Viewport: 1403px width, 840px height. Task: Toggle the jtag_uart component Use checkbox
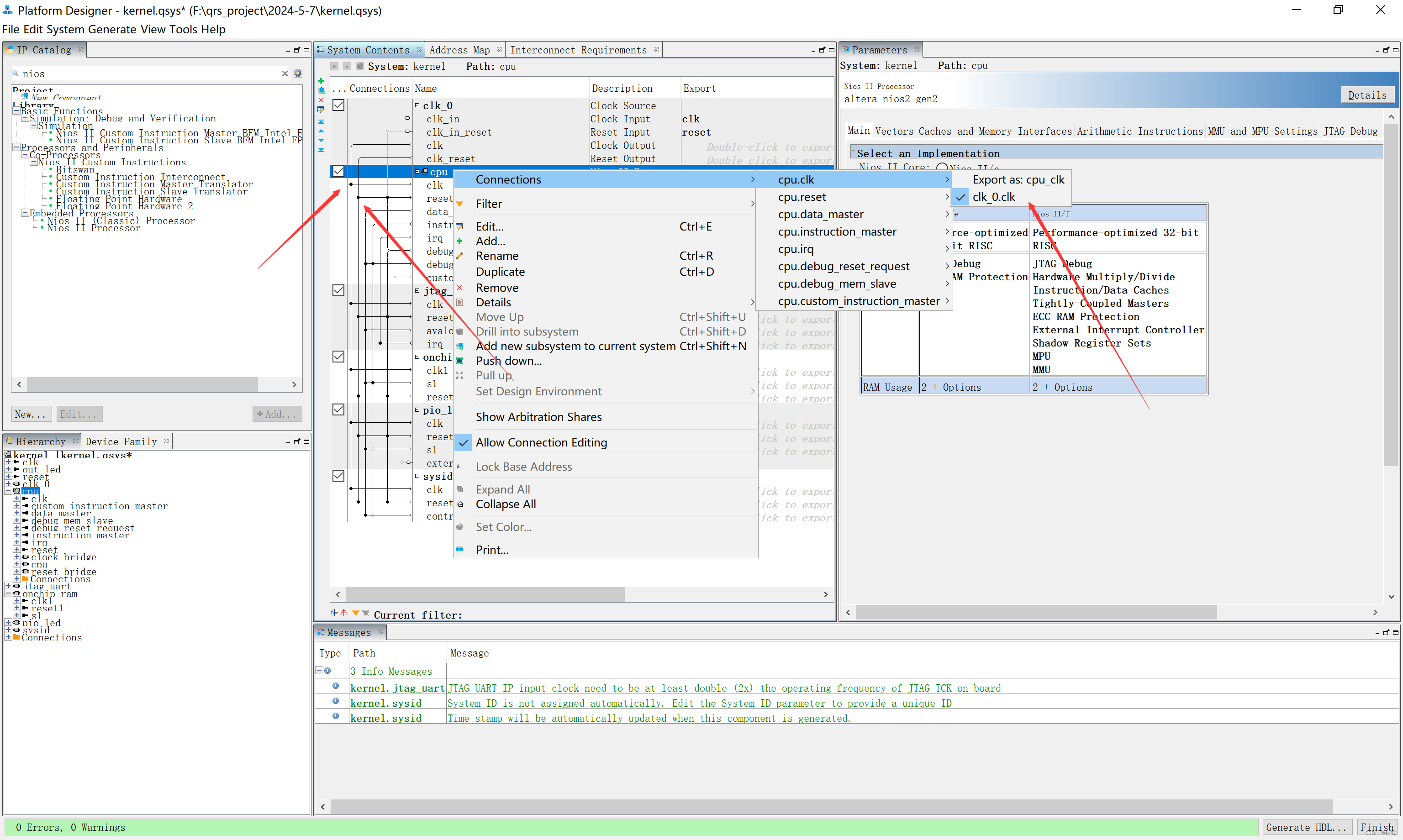coord(338,290)
